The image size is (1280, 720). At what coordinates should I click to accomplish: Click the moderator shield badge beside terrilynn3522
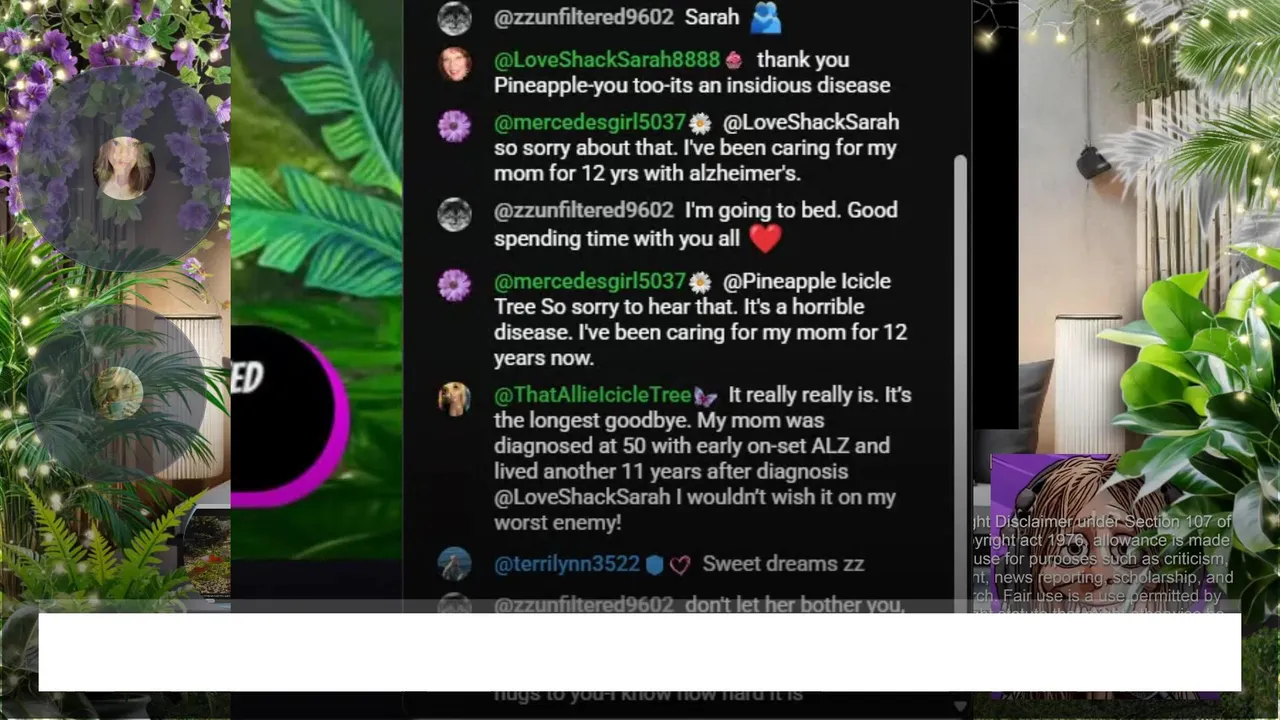click(x=654, y=565)
